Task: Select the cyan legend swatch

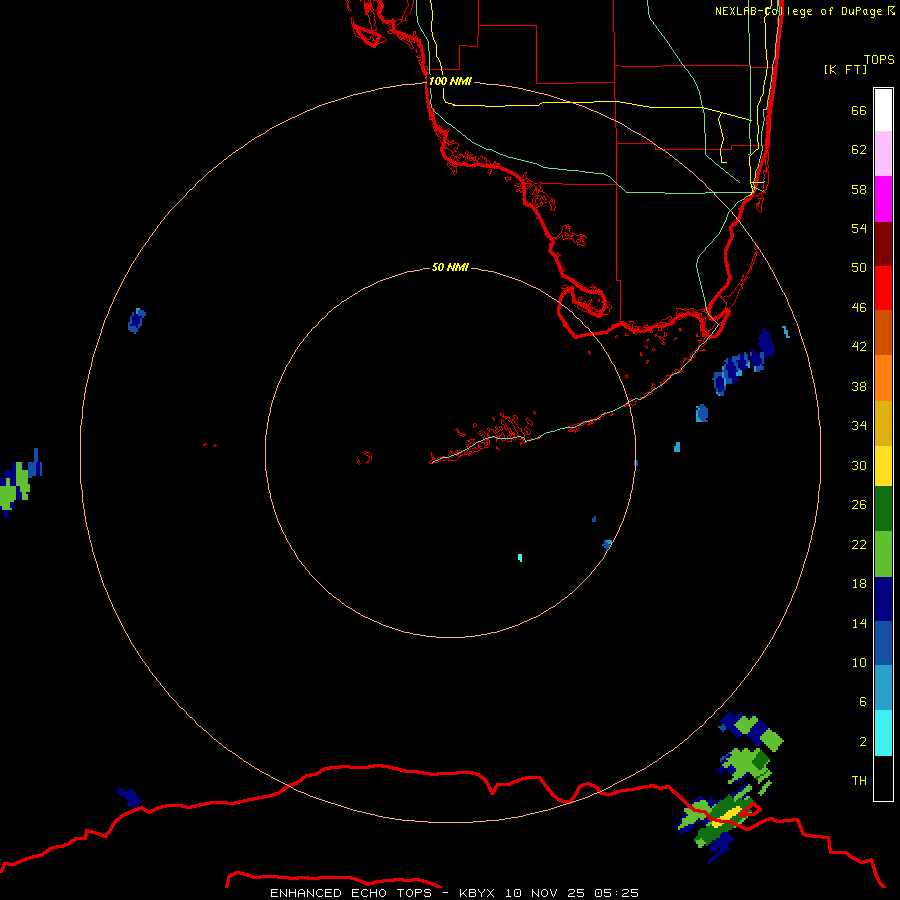Action: tap(883, 733)
